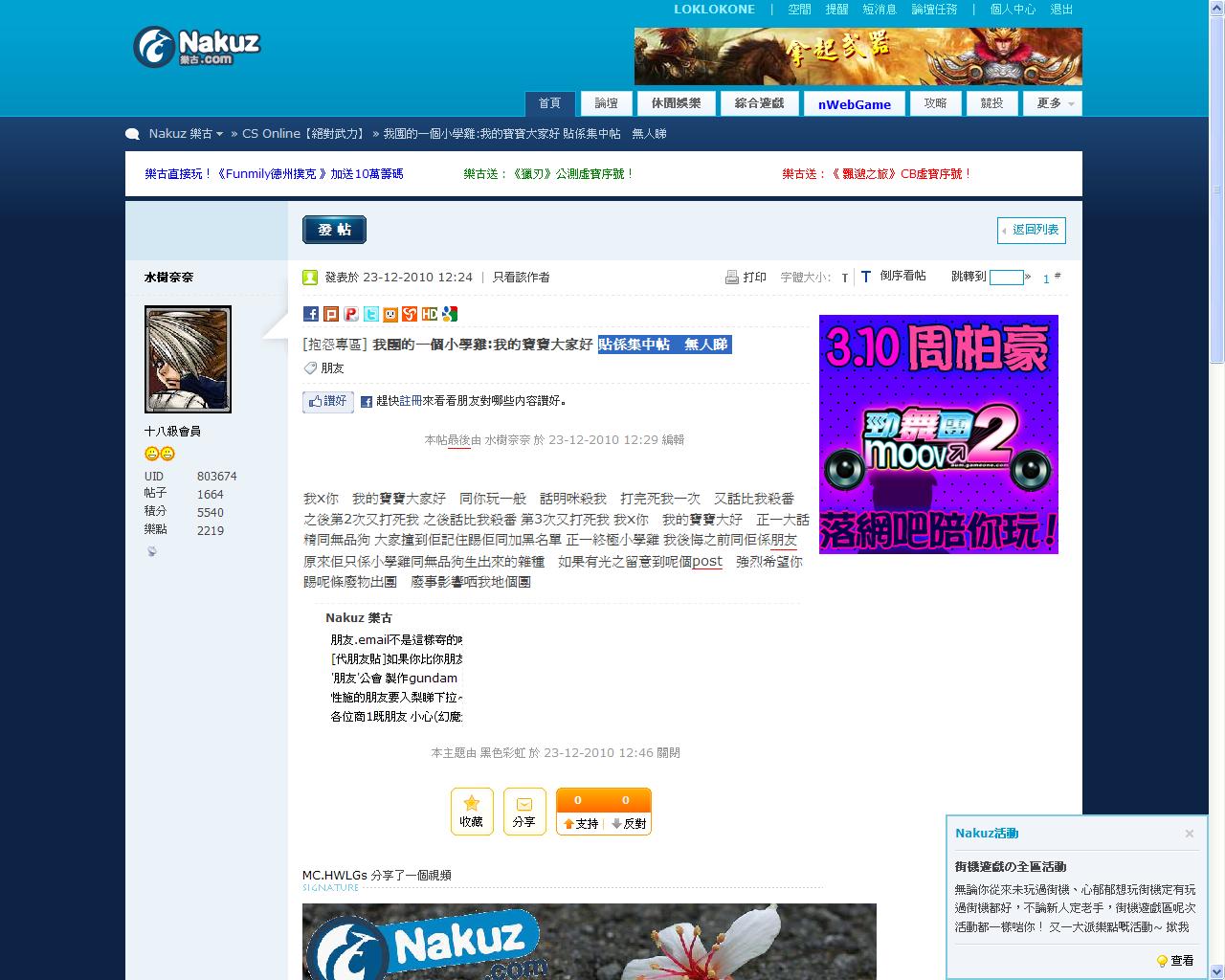Click 分享 envelope share button
The width and height of the screenshot is (1225, 980).
[524, 811]
